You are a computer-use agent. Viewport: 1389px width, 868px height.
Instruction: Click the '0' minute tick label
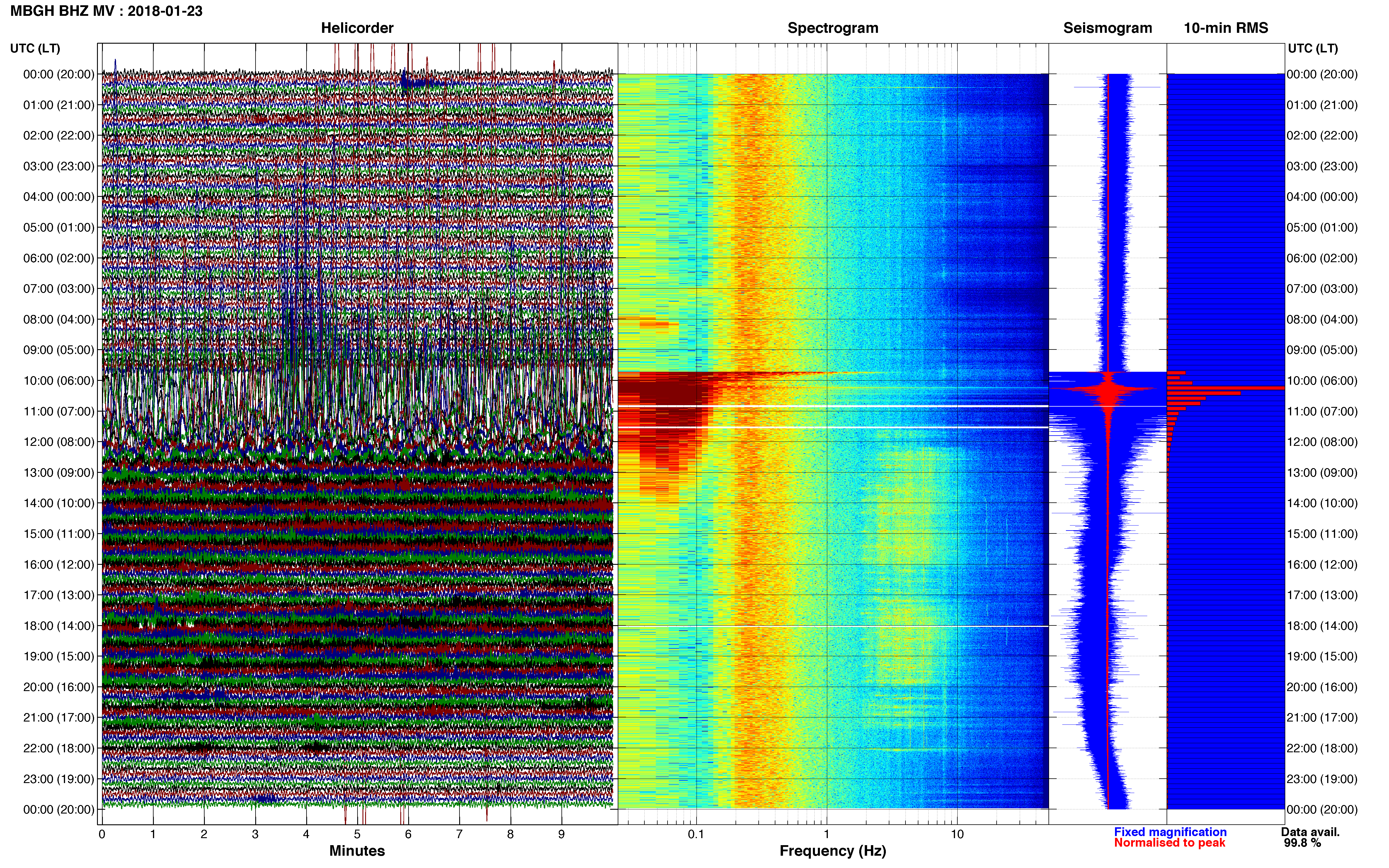102,834
